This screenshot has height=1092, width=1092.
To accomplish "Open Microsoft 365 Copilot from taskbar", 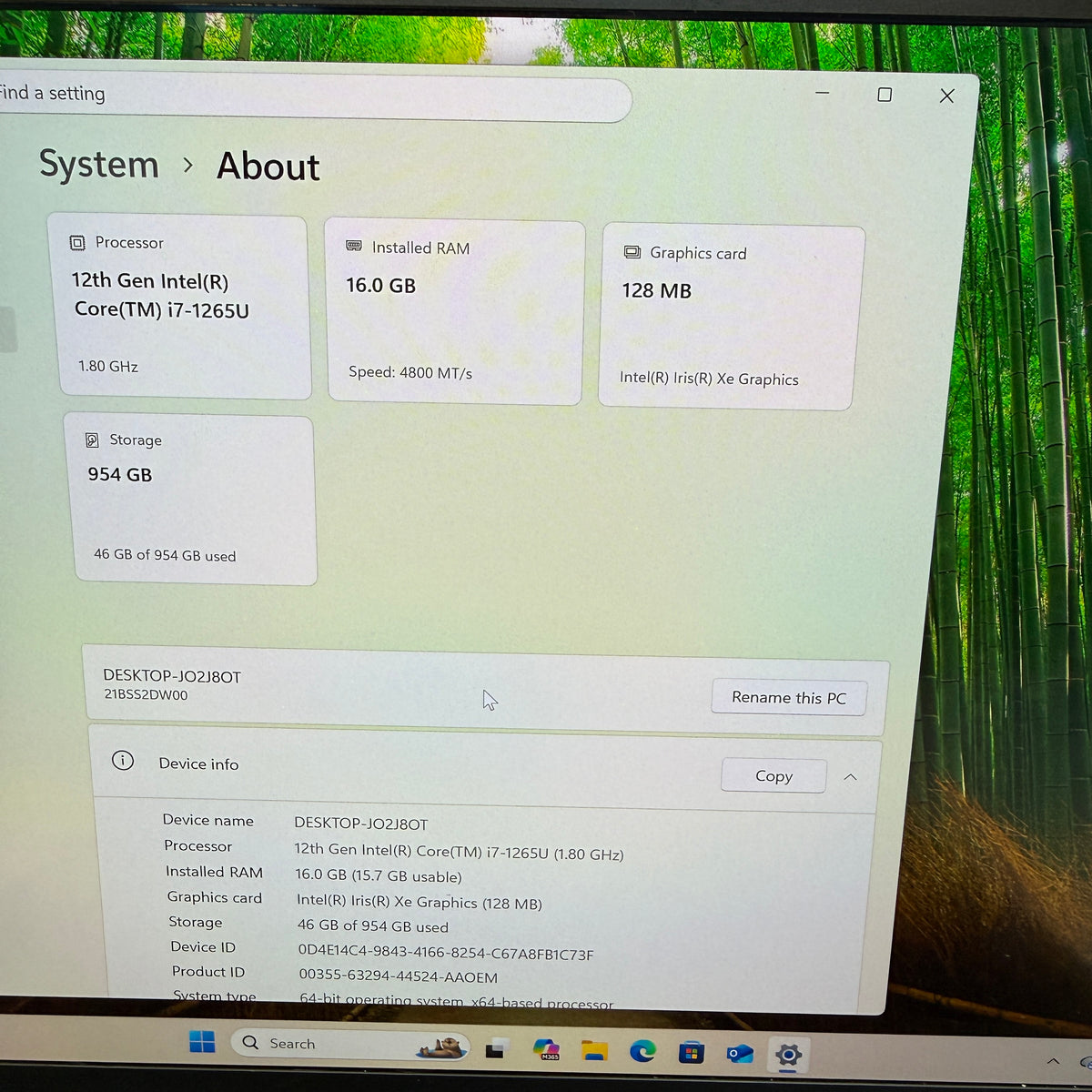I will point(547,1049).
